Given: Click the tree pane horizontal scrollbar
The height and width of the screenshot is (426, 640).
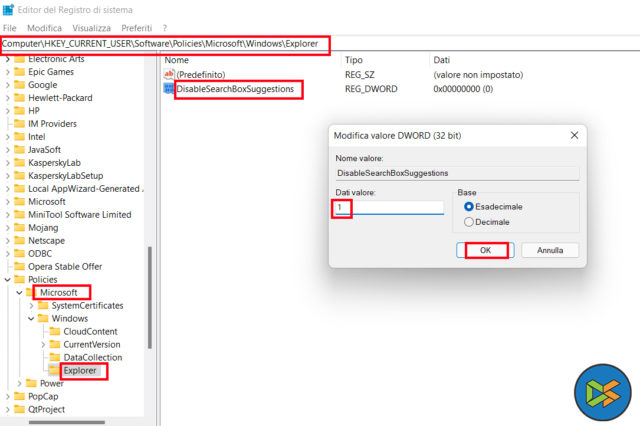Looking at the screenshot, I should point(67,422).
